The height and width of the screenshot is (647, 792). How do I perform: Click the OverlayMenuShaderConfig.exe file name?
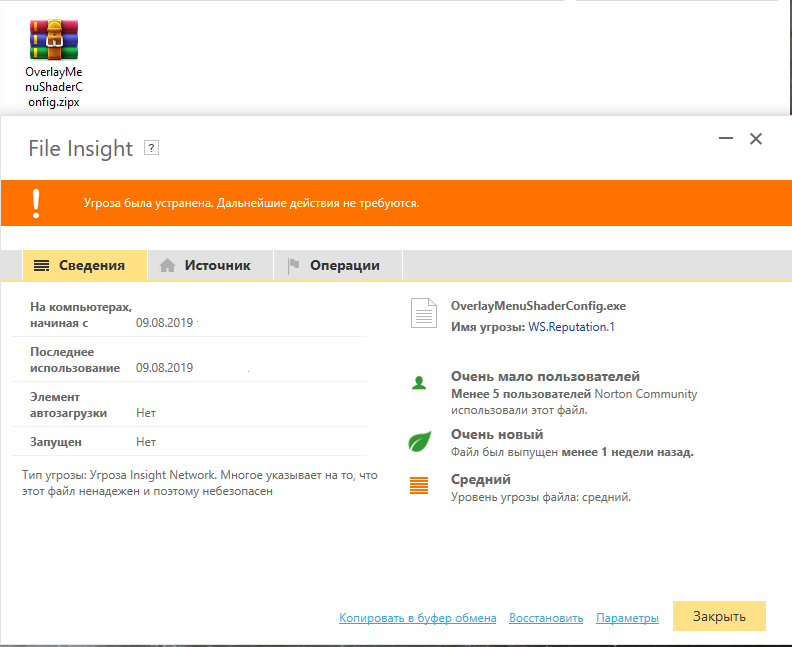click(538, 306)
